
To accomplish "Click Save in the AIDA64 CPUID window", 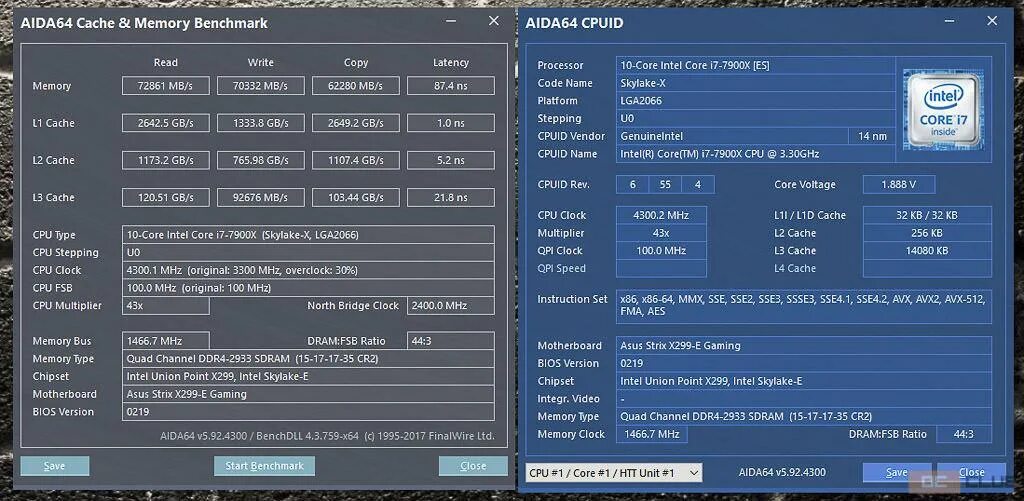I will pos(897,472).
